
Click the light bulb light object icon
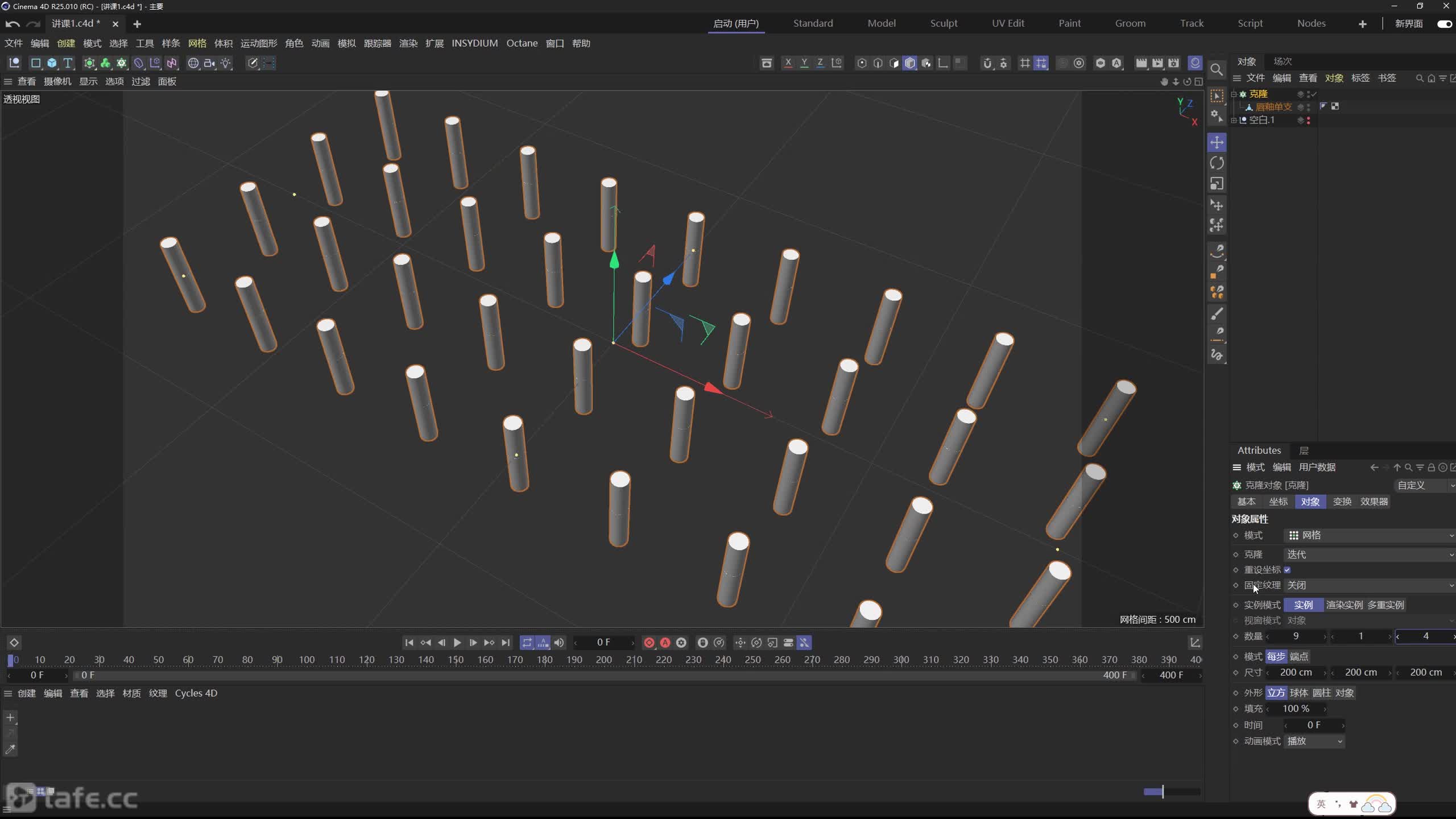(226, 63)
